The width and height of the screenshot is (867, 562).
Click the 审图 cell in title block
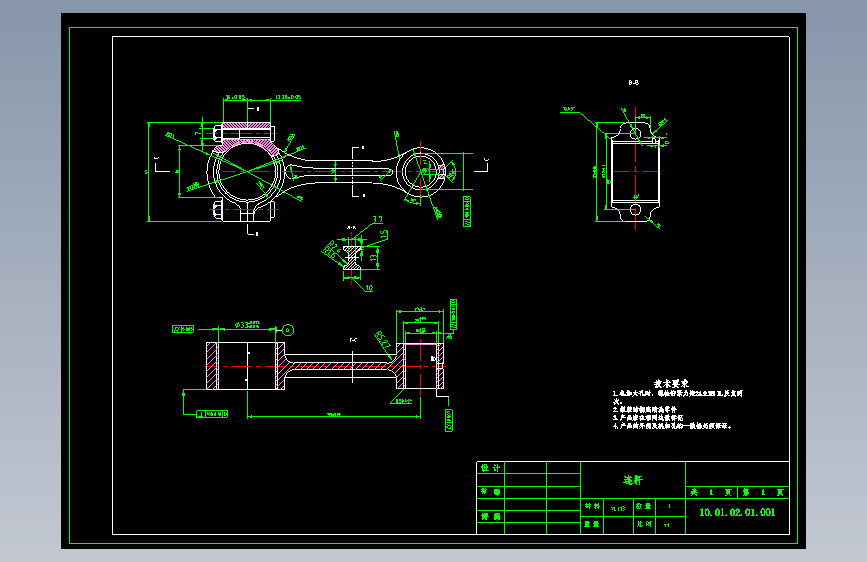[490, 517]
